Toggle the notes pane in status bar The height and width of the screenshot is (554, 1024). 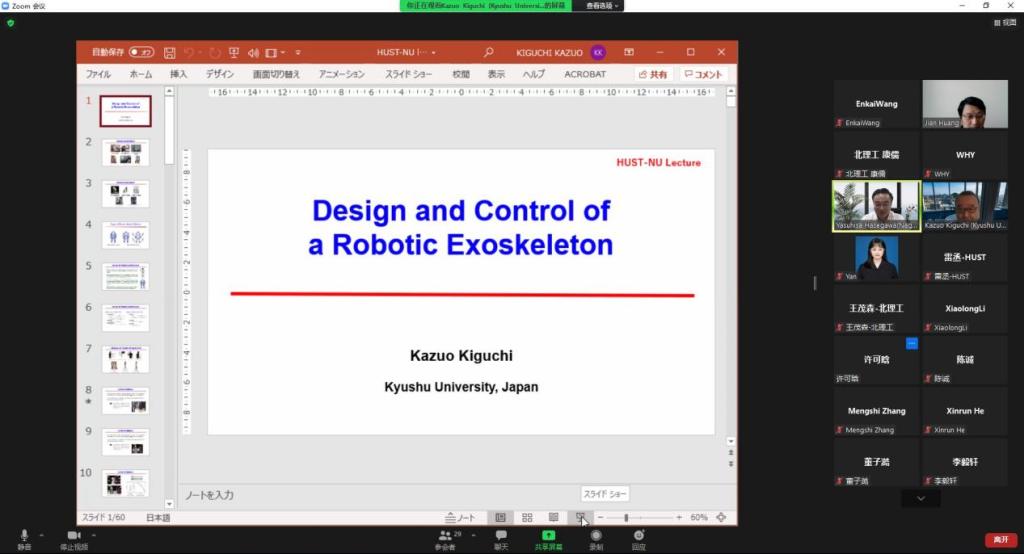(x=461, y=517)
